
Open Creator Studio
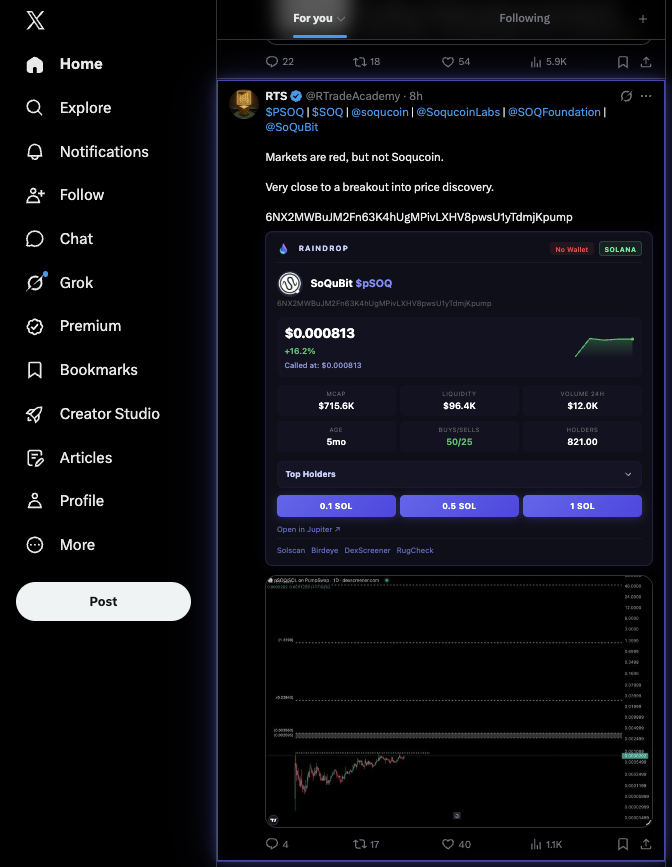tap(92, 414)
